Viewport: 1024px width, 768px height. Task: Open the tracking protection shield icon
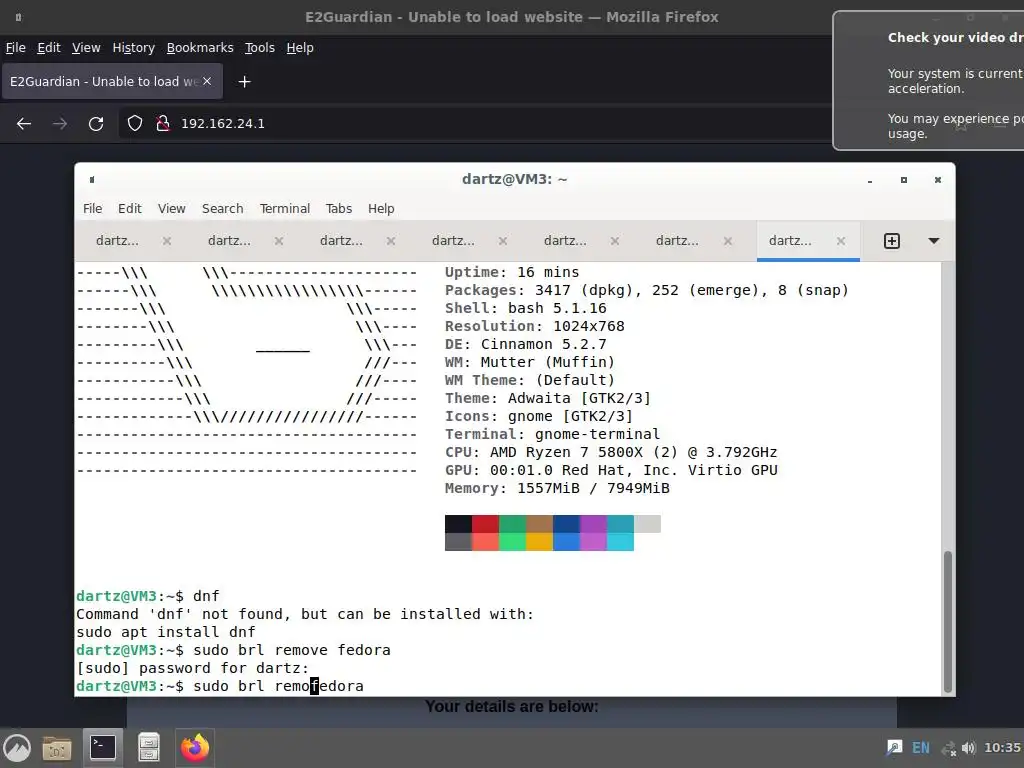(135, 123)
